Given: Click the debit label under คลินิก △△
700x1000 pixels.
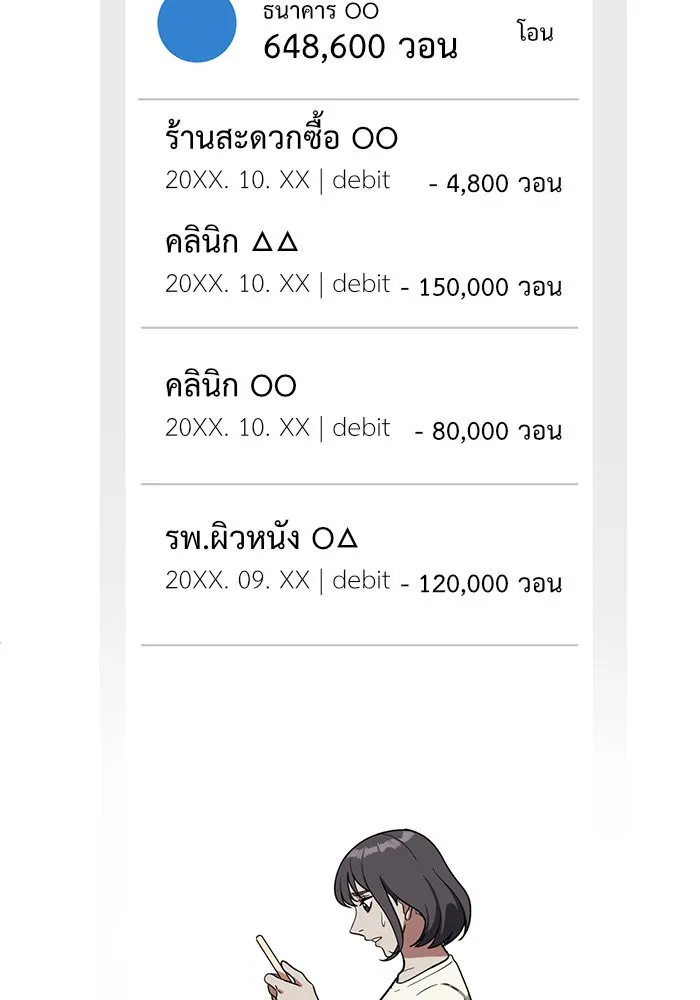Looking at the screenshot, I should point(361,284).
